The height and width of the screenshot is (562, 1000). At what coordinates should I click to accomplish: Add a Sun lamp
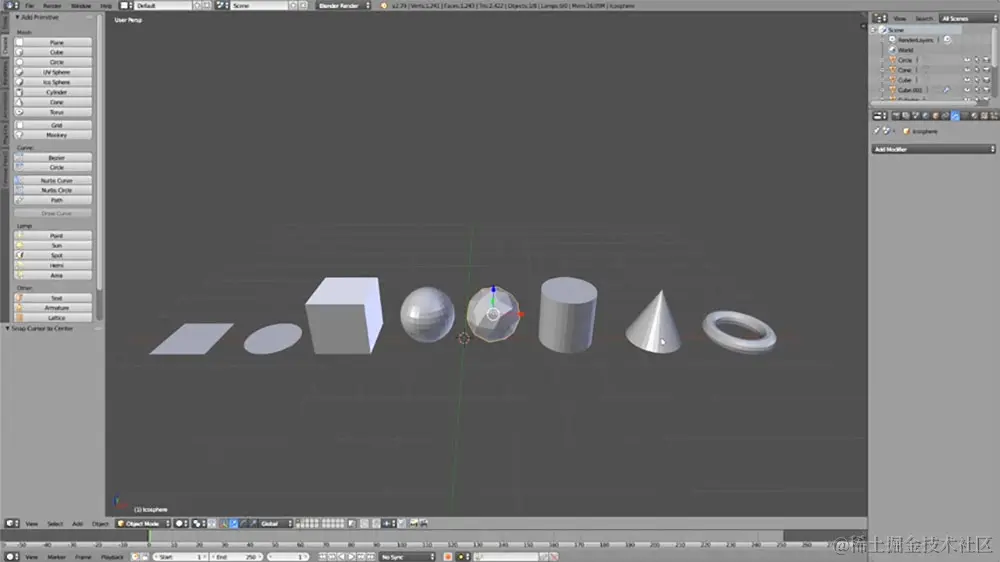point(53,246)
